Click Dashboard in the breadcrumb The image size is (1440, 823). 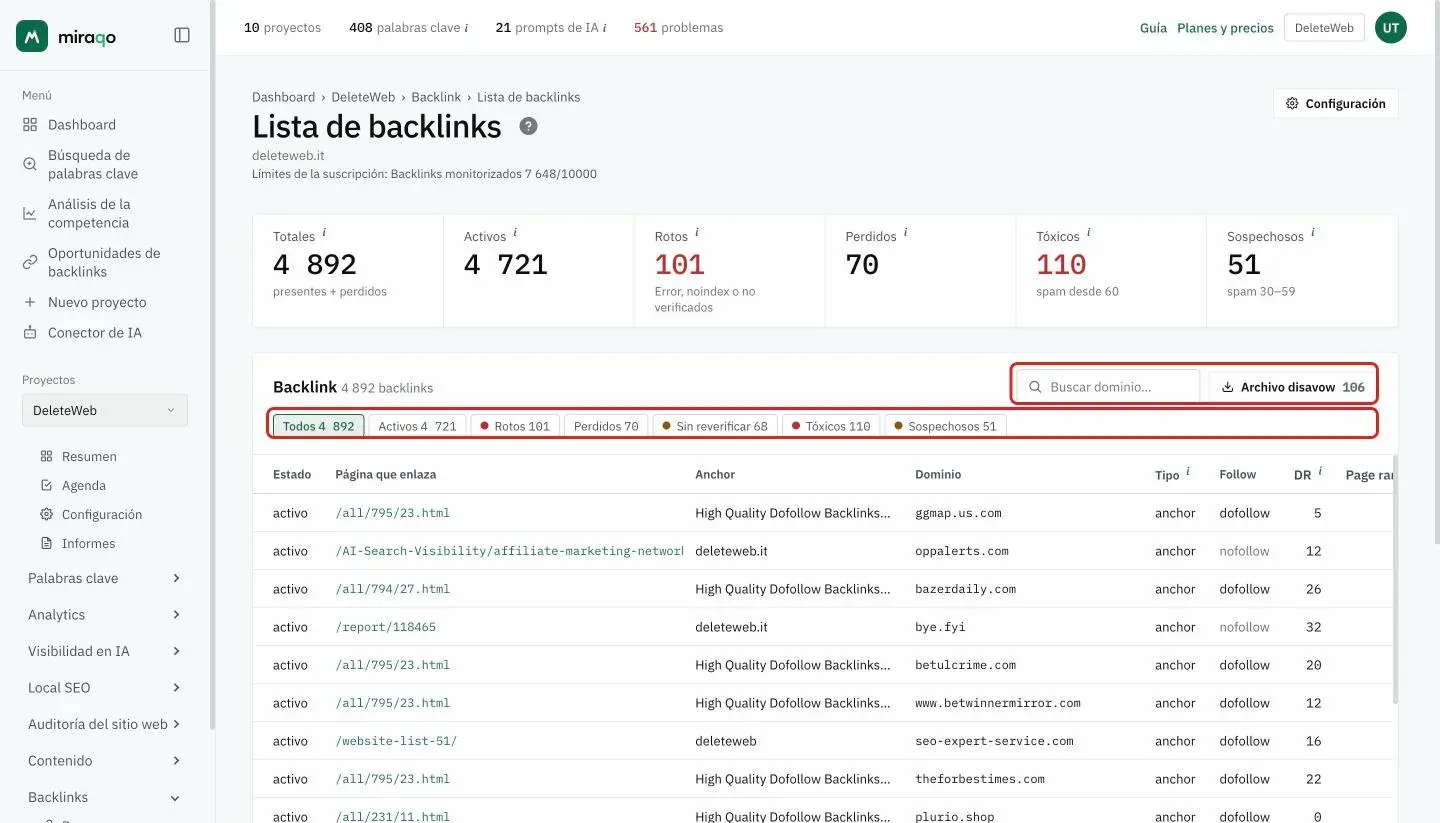pos(283,97)
